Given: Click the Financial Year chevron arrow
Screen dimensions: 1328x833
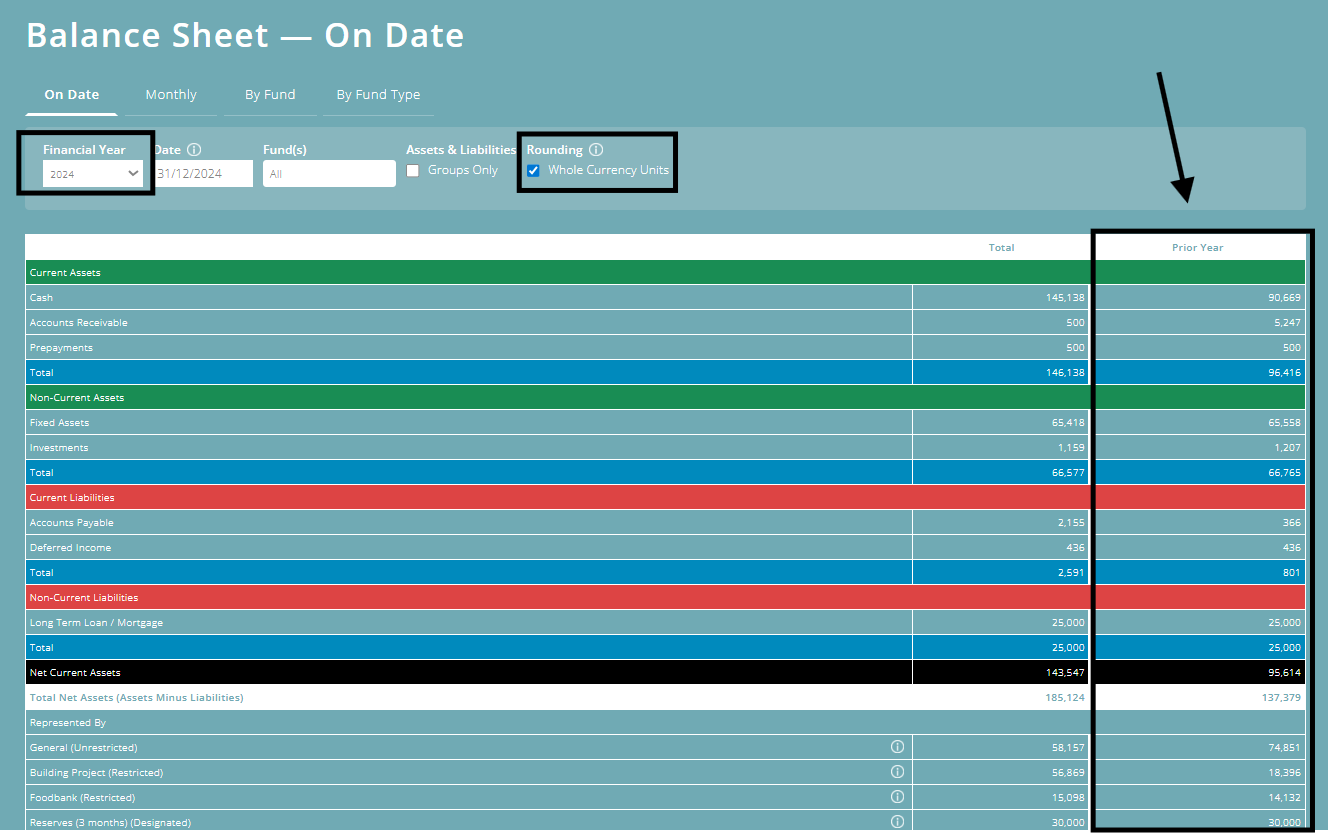Looking at the screenshot, I should (x=134, y=172).
